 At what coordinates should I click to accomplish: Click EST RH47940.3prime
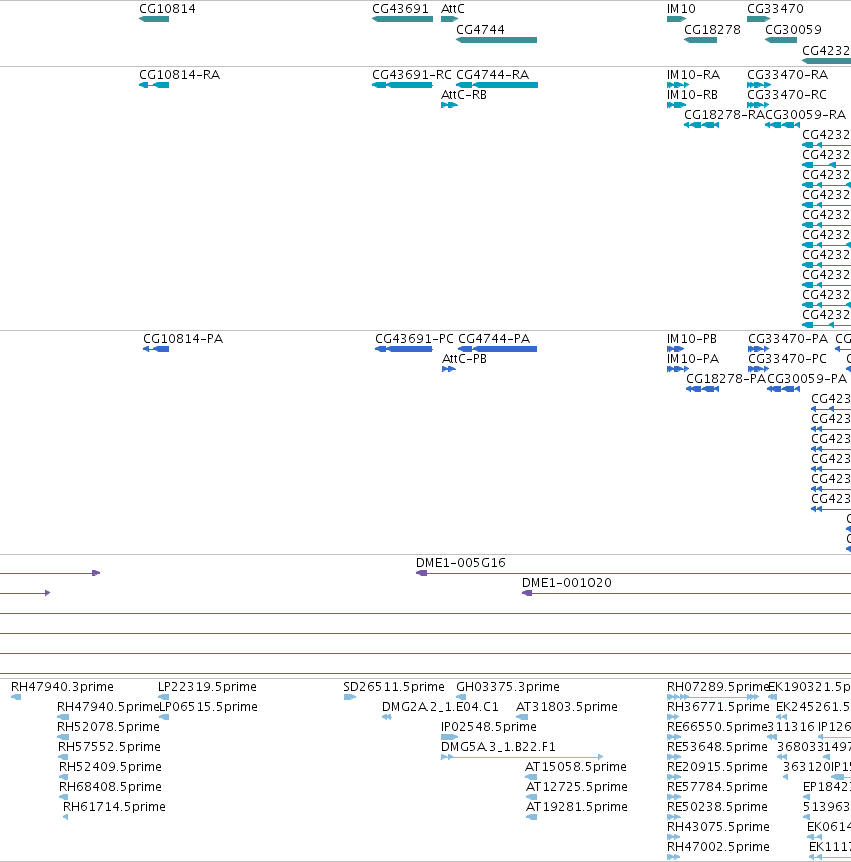pyautogui.click(x=16, y=697)
